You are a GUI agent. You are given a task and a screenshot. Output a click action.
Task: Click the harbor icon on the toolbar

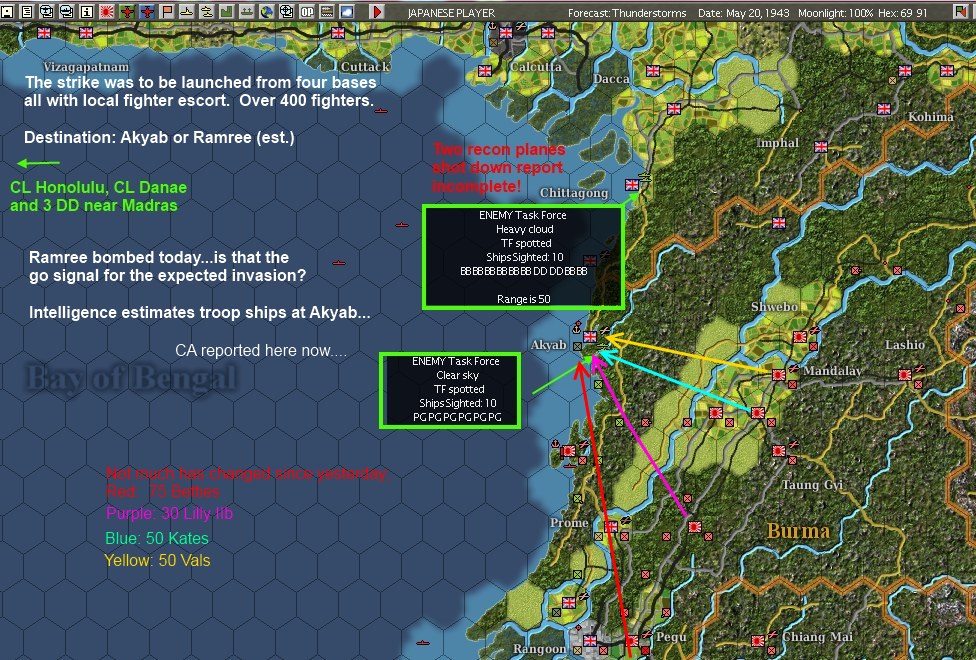pos(247,10)
